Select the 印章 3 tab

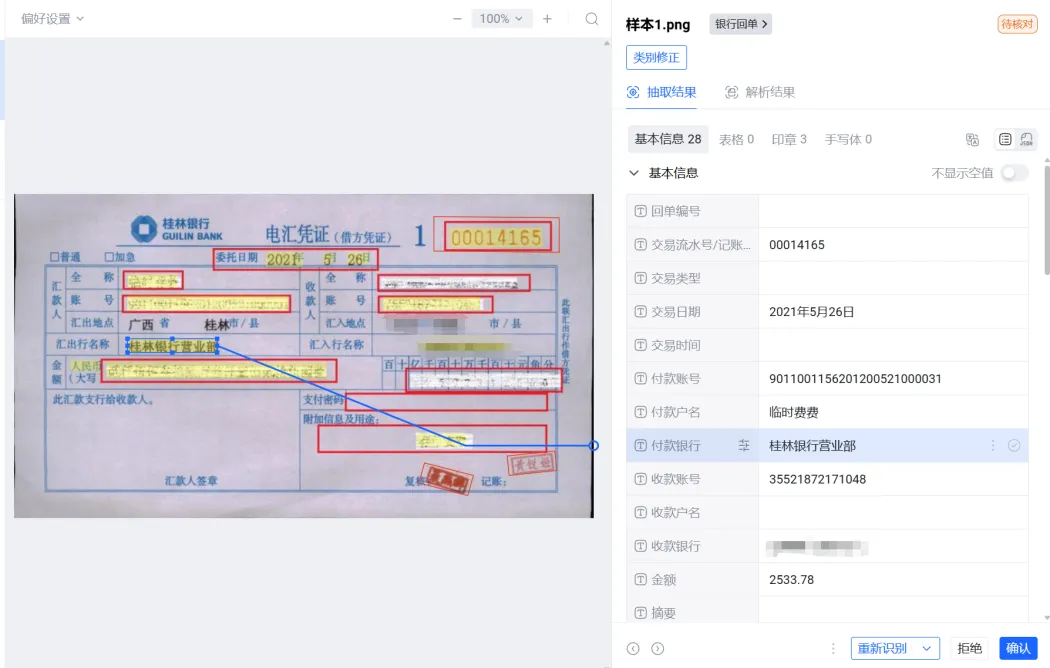coord(789,140)
